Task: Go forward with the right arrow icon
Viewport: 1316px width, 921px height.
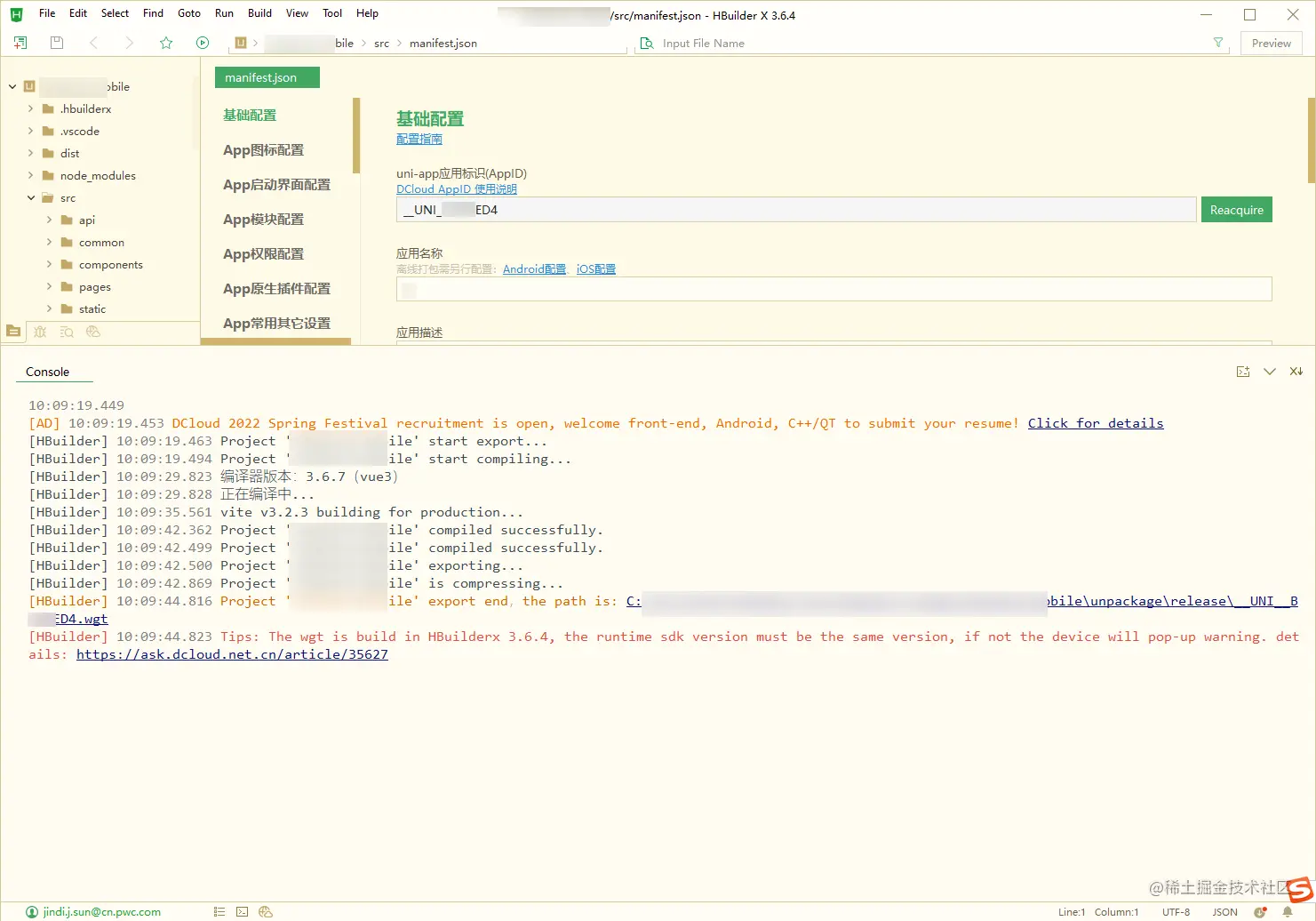Action: tap(129, 43)
